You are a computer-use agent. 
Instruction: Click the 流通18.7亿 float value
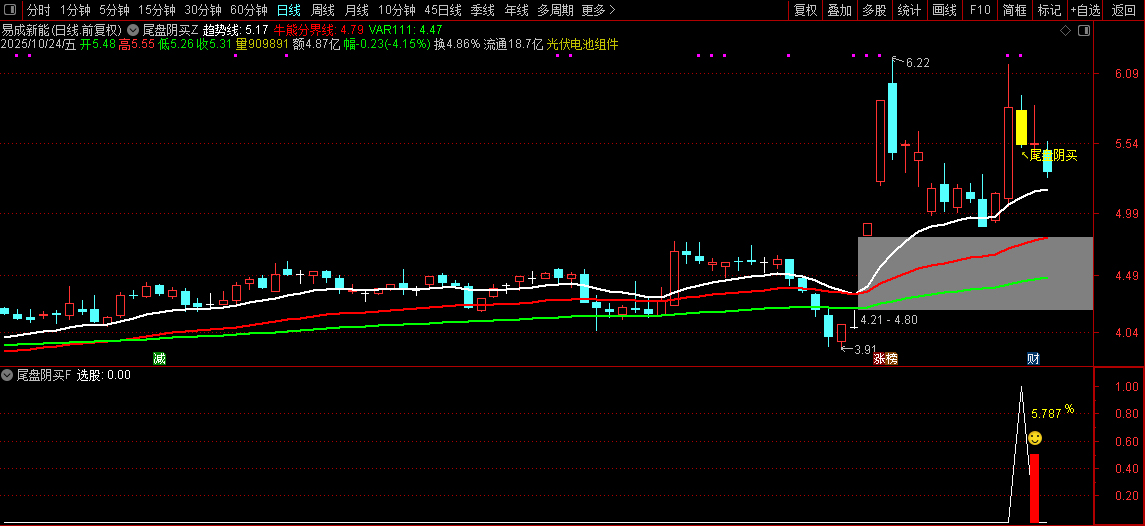pos(513,45)
